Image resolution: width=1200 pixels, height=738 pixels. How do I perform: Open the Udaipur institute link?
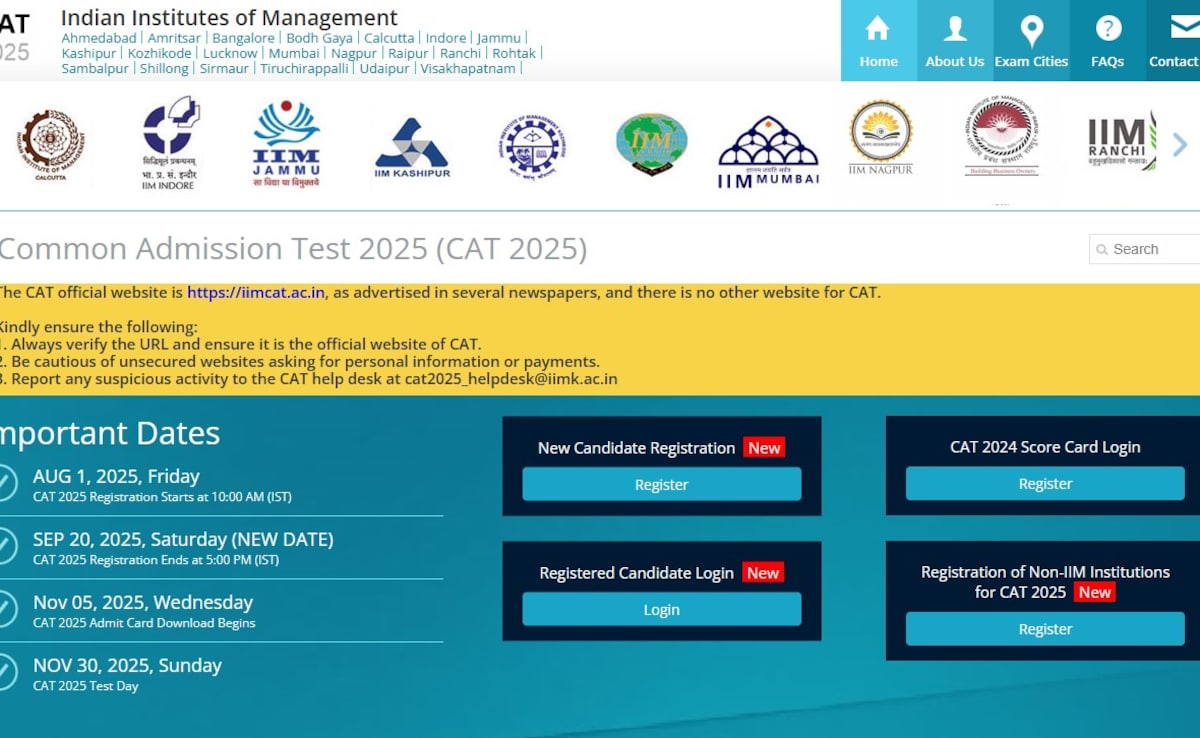(x=385, y=68)
